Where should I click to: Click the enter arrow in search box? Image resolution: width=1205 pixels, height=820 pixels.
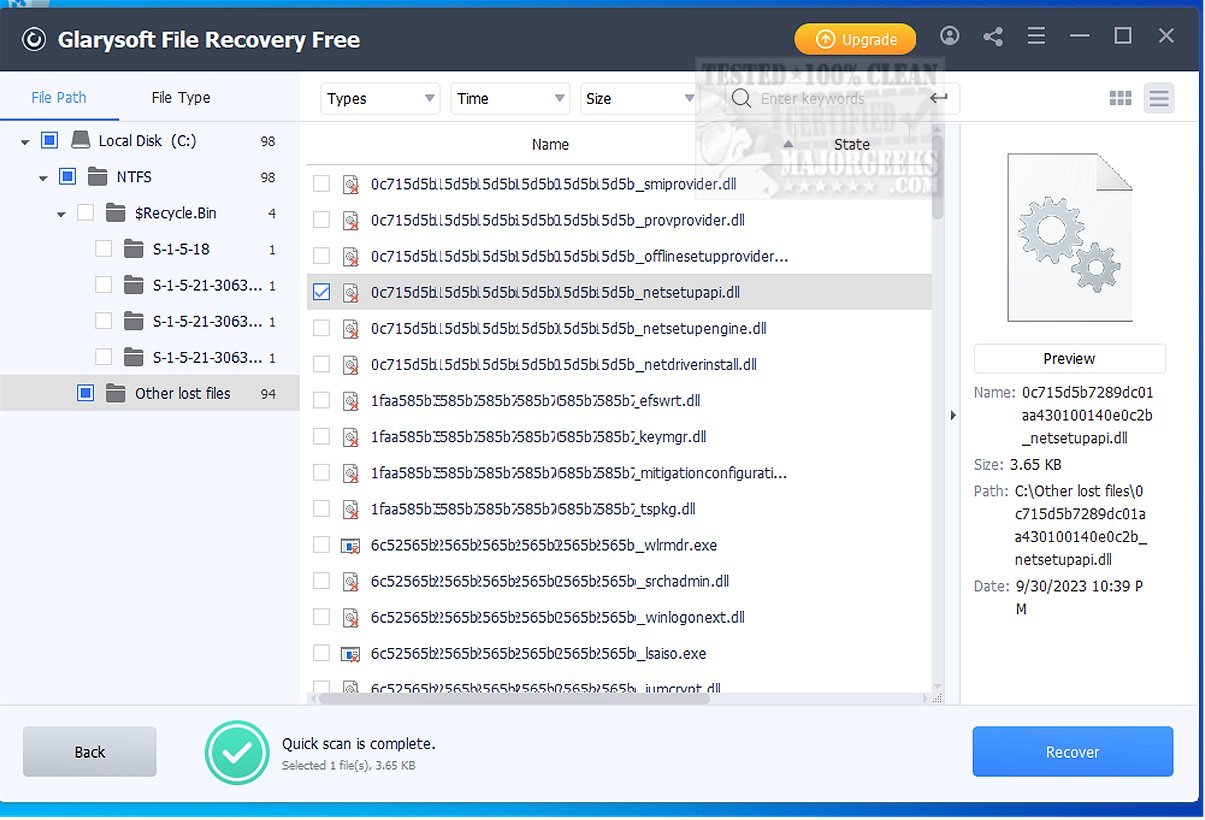[938, 98]
